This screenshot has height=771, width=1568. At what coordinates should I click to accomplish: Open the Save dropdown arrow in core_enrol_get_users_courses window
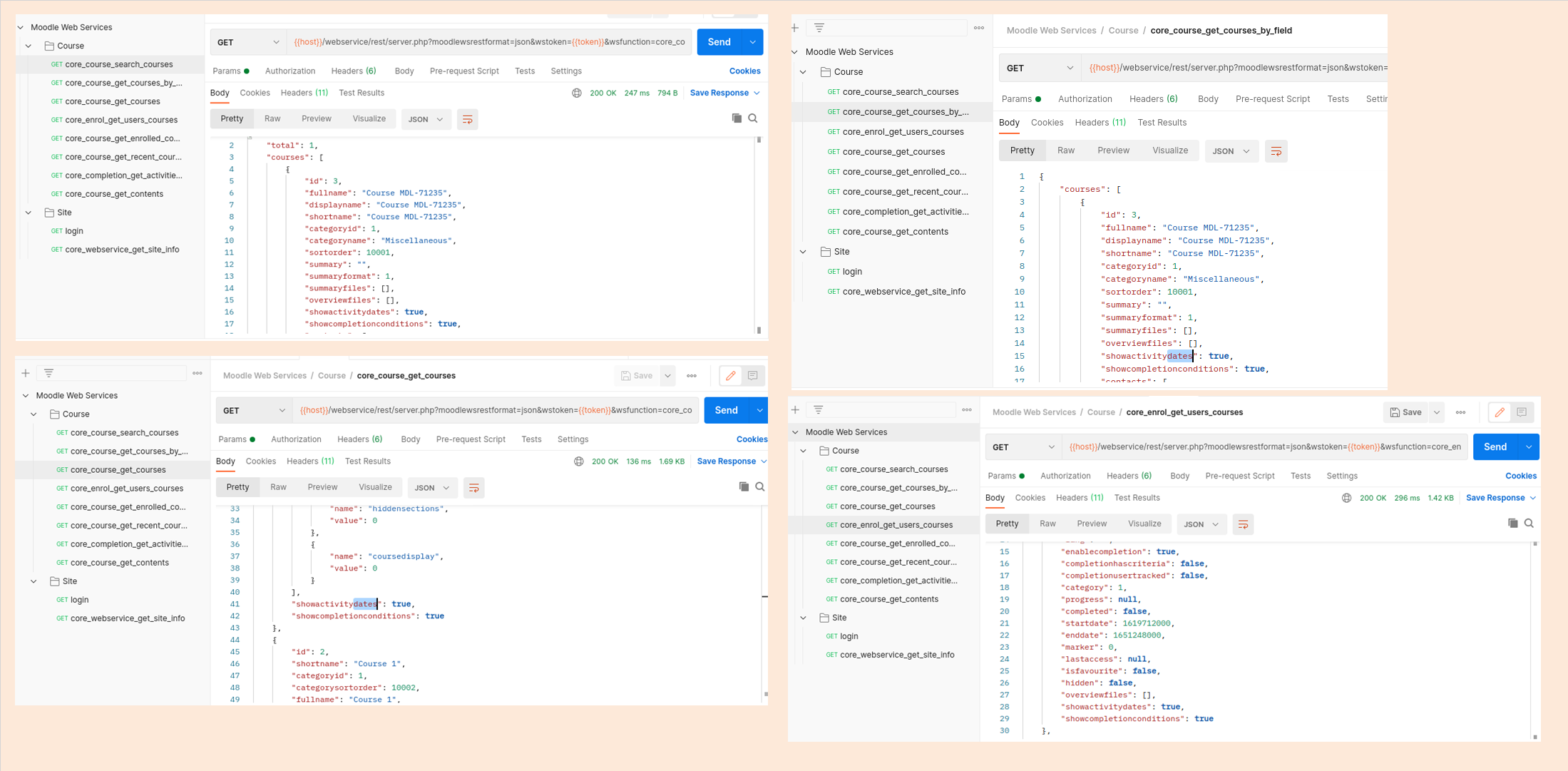tap(1437, 412)
